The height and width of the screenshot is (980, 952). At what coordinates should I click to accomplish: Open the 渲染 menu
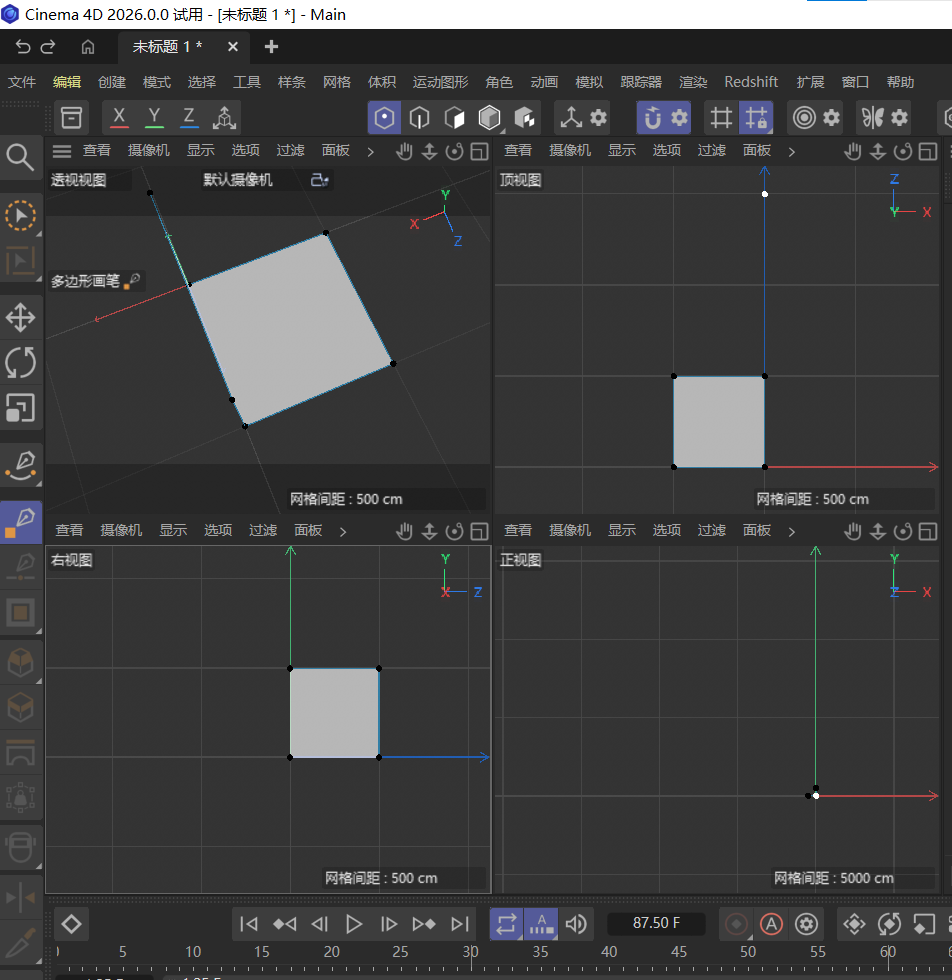693,81
